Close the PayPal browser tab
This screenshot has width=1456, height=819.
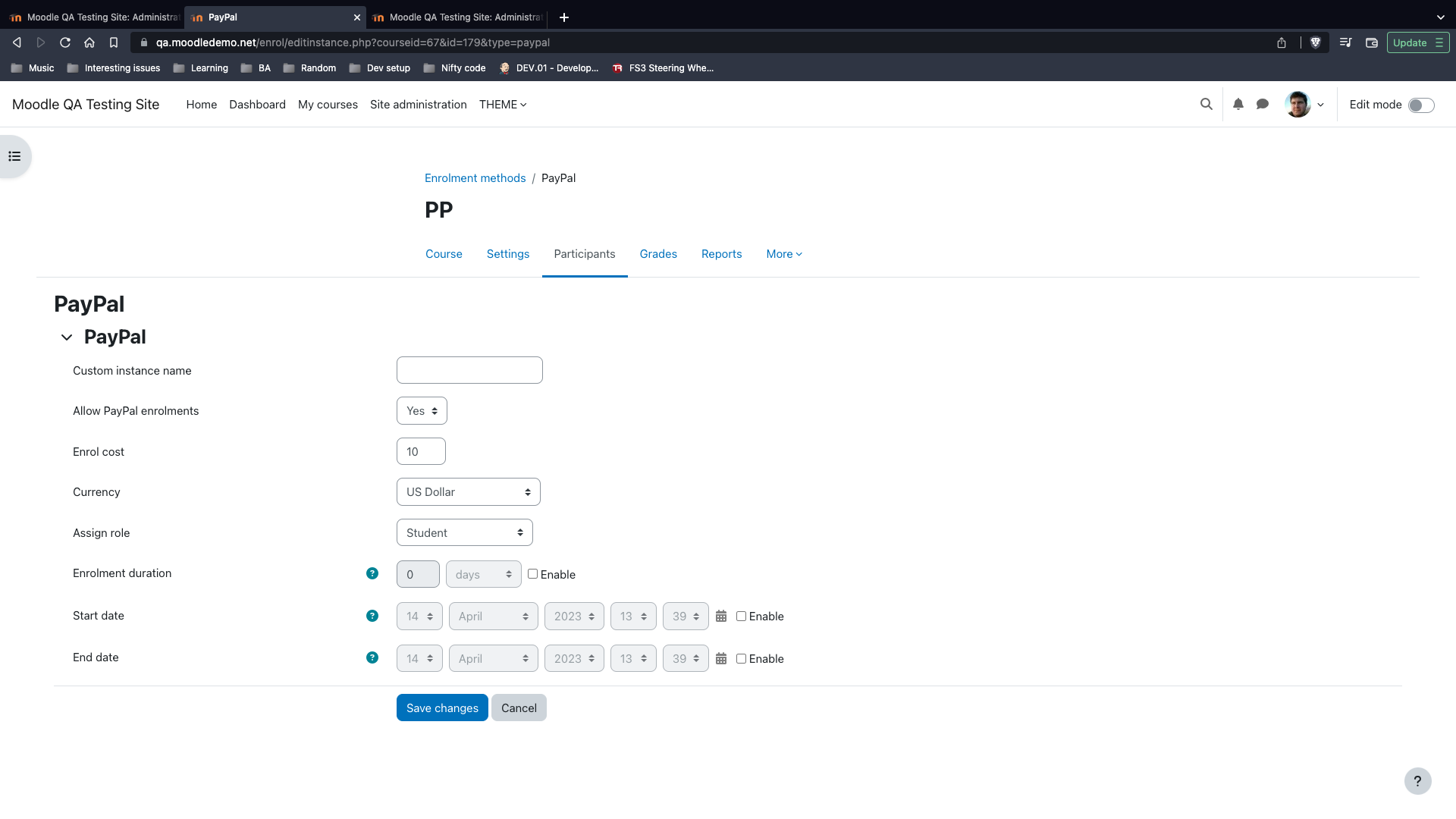pyautogui.click(x=357, y=17)
